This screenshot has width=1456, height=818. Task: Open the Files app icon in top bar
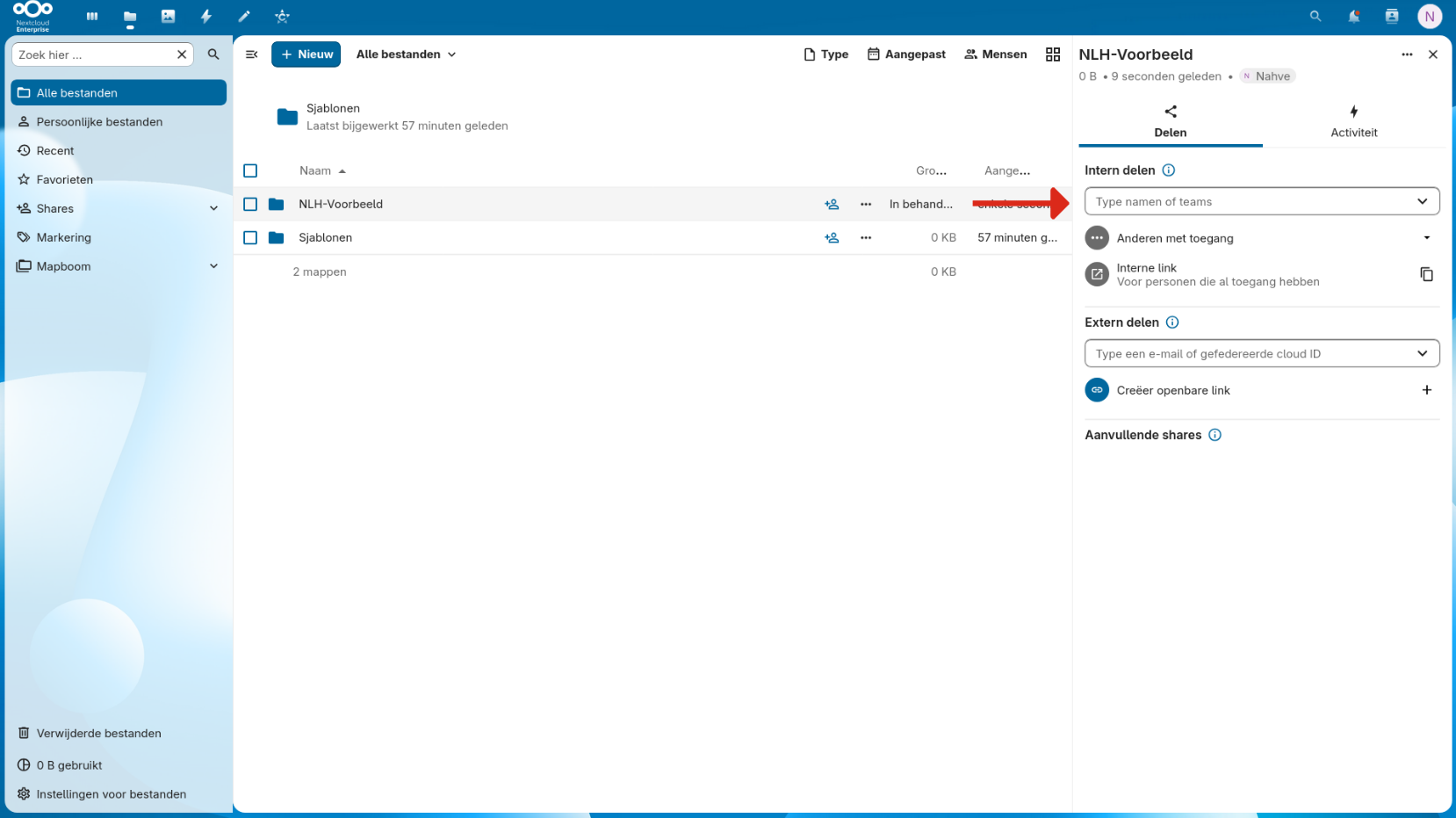tap(130, 16)
